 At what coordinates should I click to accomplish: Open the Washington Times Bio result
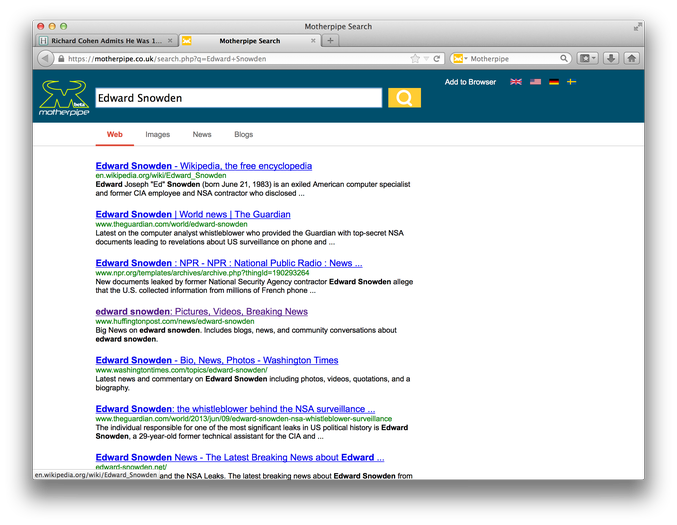[x=217, y=360]
